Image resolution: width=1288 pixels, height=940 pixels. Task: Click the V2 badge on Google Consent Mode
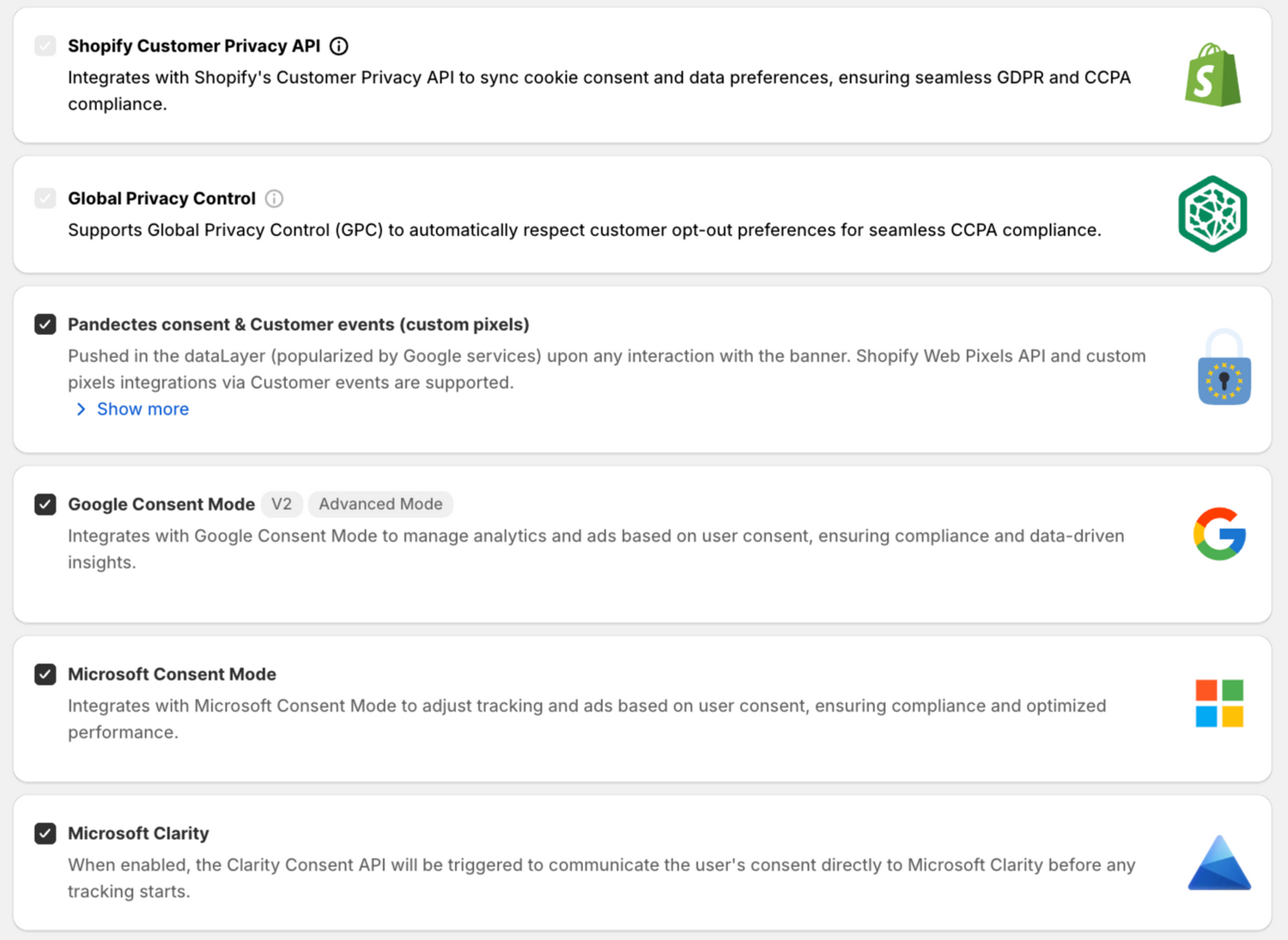click(x=282, y=504)
